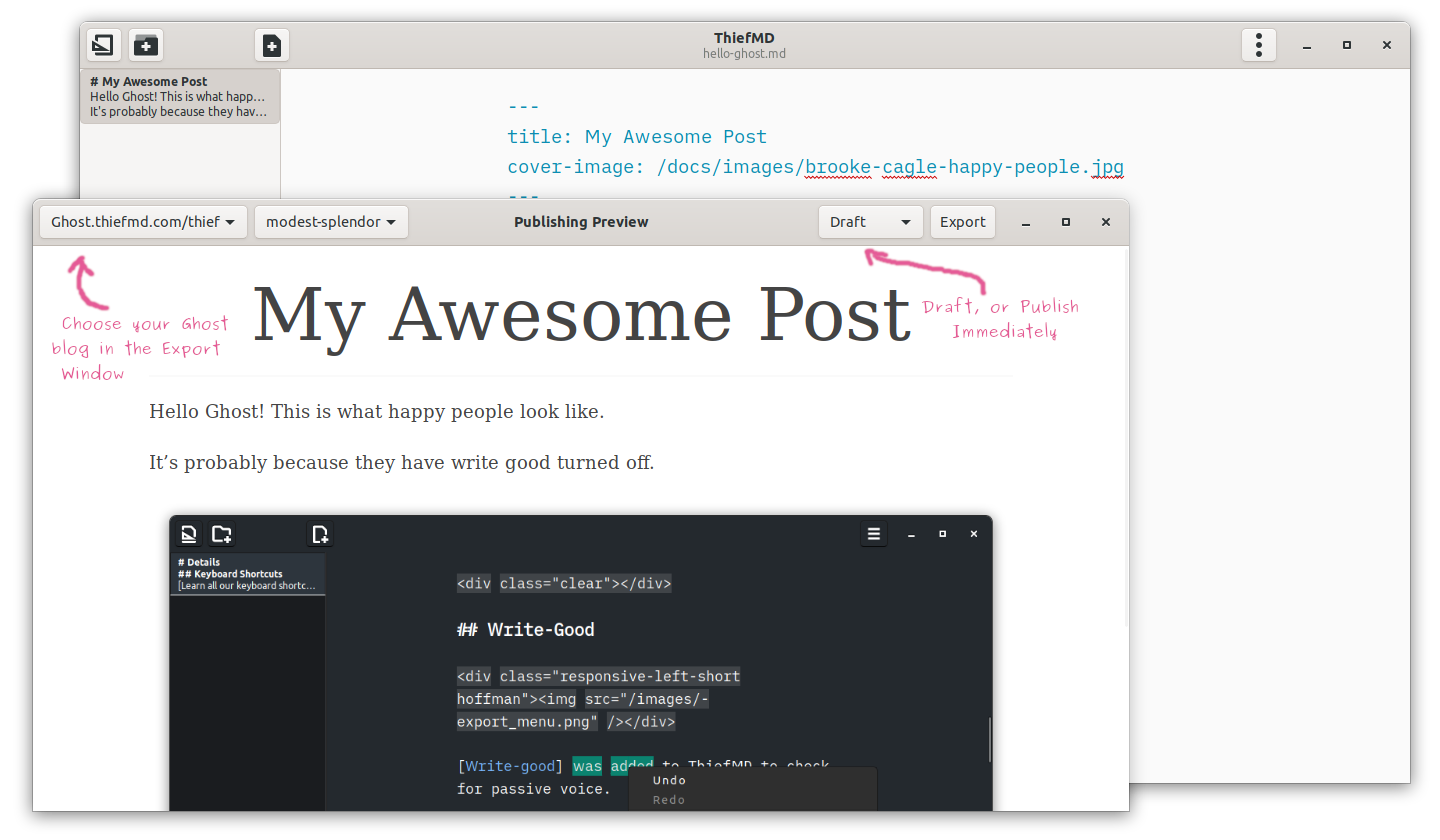Image resolution: width=1440 pixels, height=840 pixels.
Task: Click the sidebar icon inside the embedded dark screenshot
Action: click(x=189, y=534)
